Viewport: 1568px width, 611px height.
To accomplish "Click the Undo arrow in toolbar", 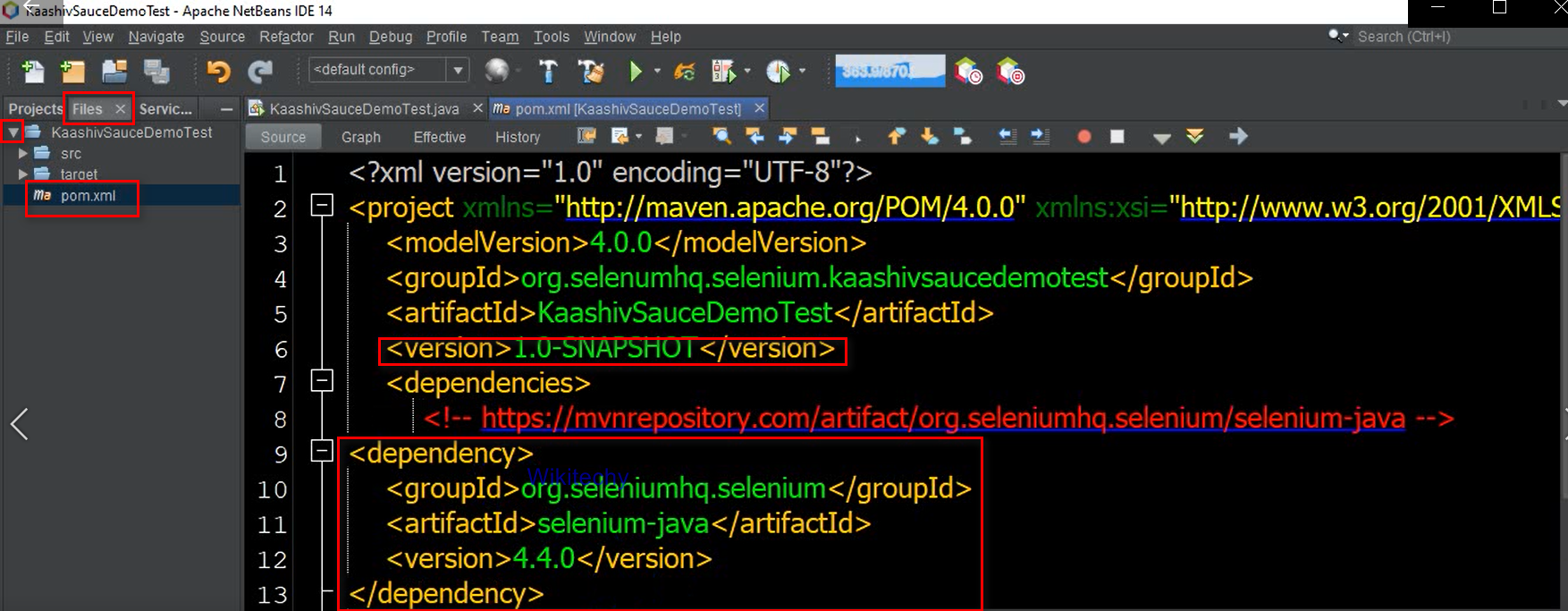I will 218,72.
